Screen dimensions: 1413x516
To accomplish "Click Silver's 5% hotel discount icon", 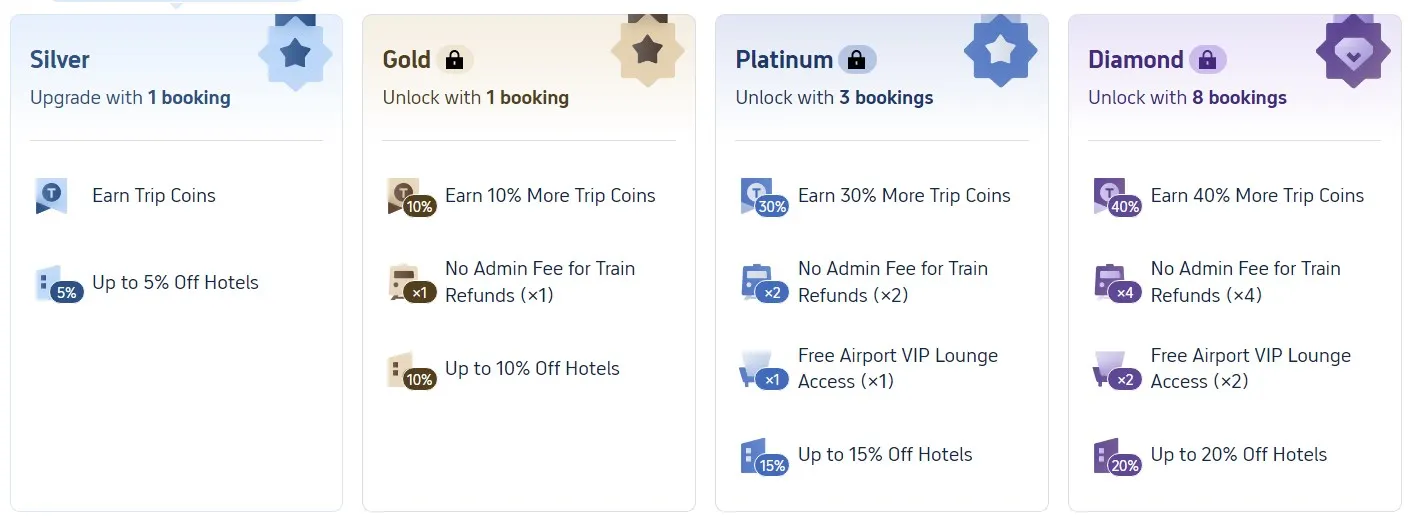I will pyautogui.click(x=57, y=284).
